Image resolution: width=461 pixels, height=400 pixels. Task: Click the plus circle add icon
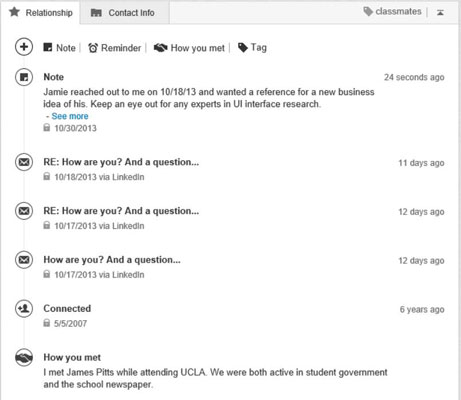pos(24,47)
